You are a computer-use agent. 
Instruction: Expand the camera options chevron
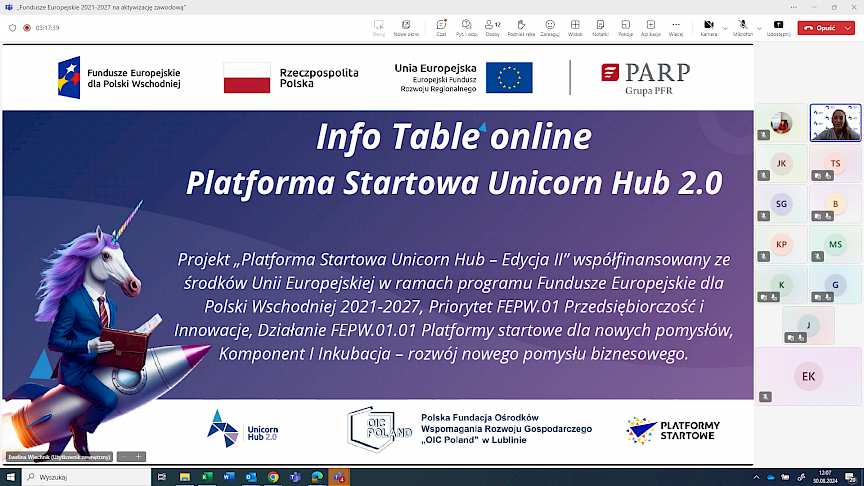click(x=725, y=28)
